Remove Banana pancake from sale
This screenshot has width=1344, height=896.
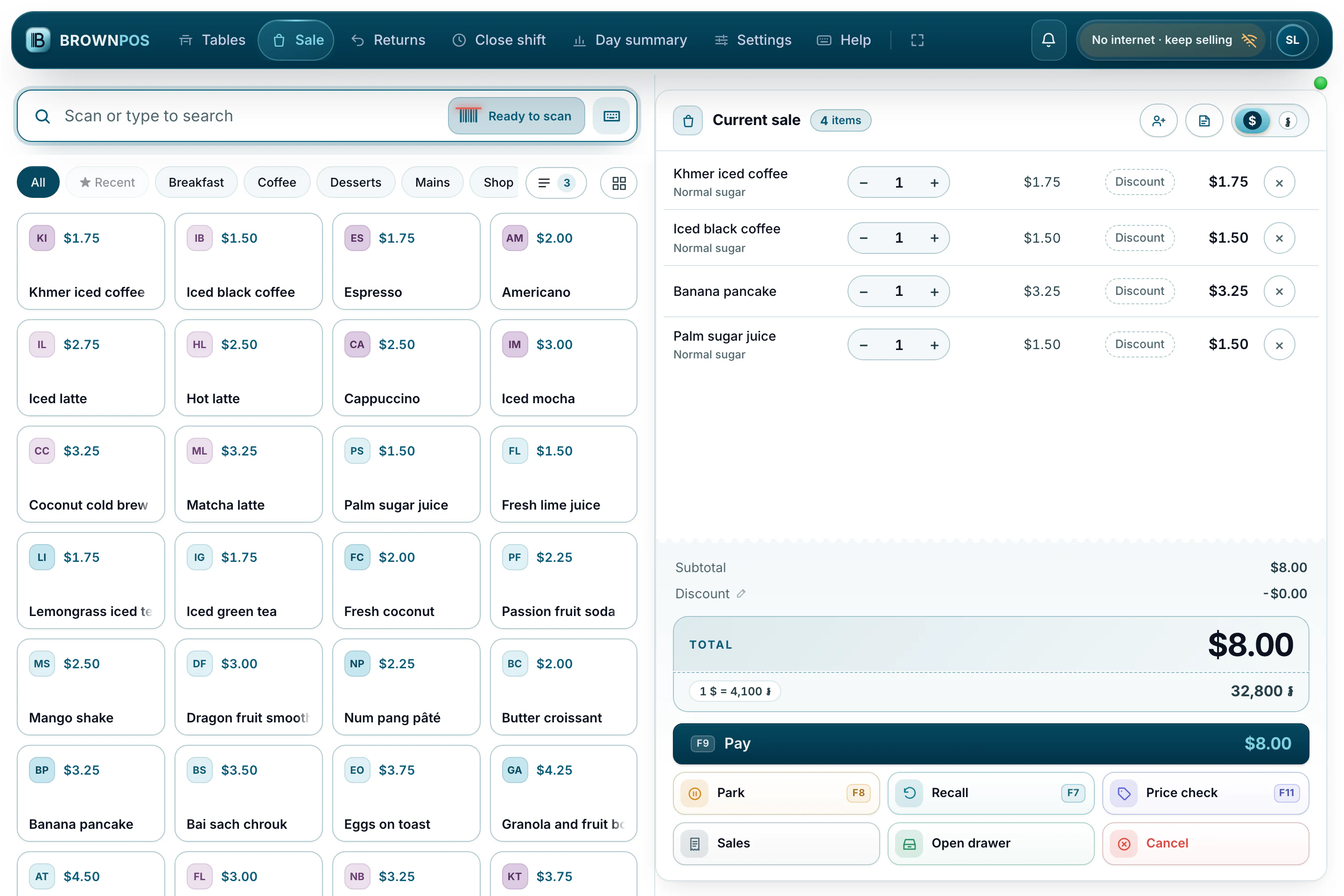tap(1279, 291)
